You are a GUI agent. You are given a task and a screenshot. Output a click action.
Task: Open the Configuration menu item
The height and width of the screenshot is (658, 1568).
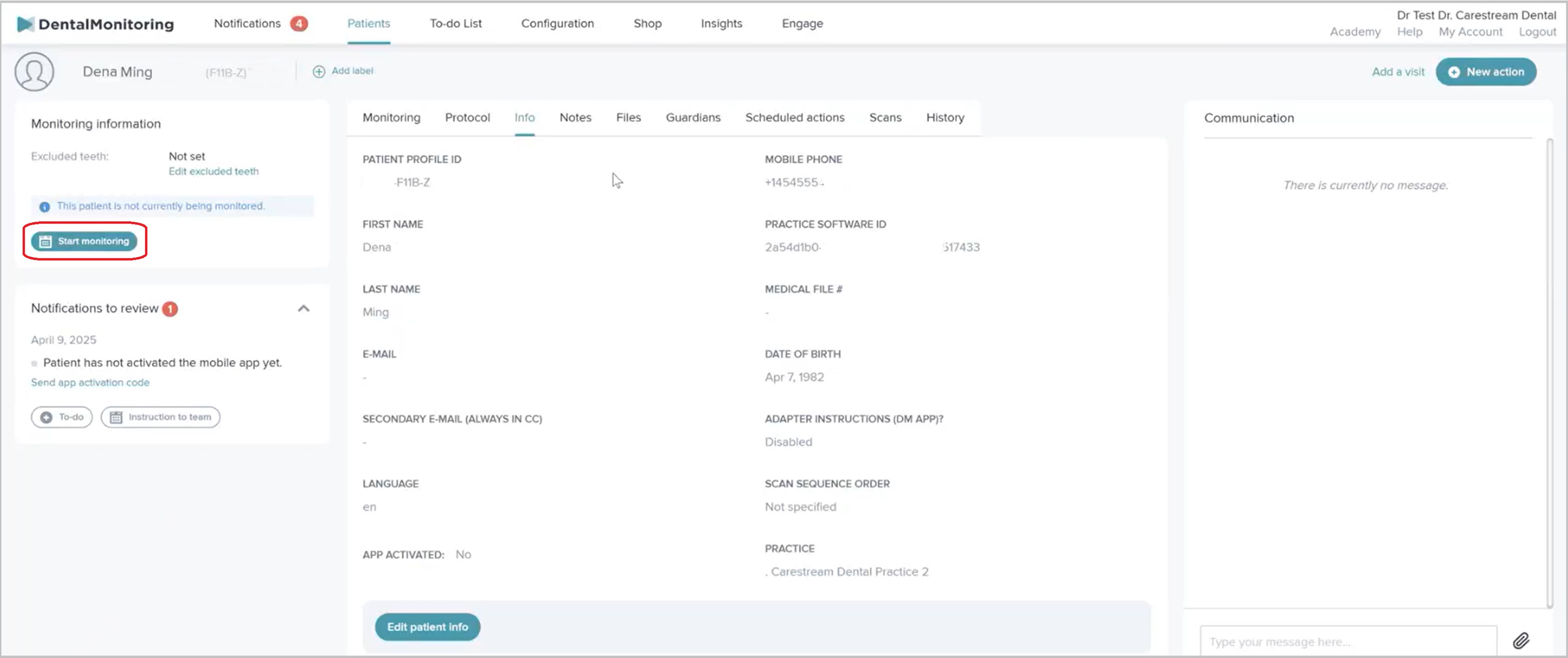coord(557,23)
